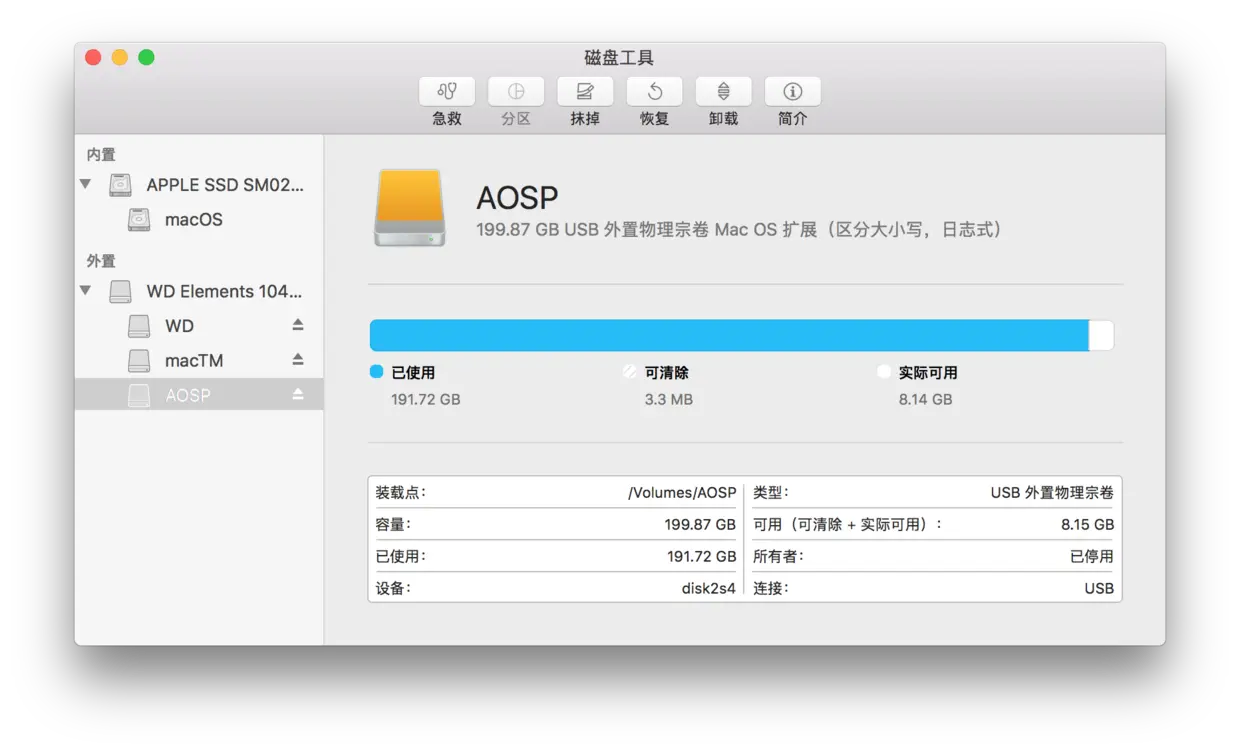Click the macOS volume disk icon
This screenshot has height=752, width=1240.
point(139,219)
